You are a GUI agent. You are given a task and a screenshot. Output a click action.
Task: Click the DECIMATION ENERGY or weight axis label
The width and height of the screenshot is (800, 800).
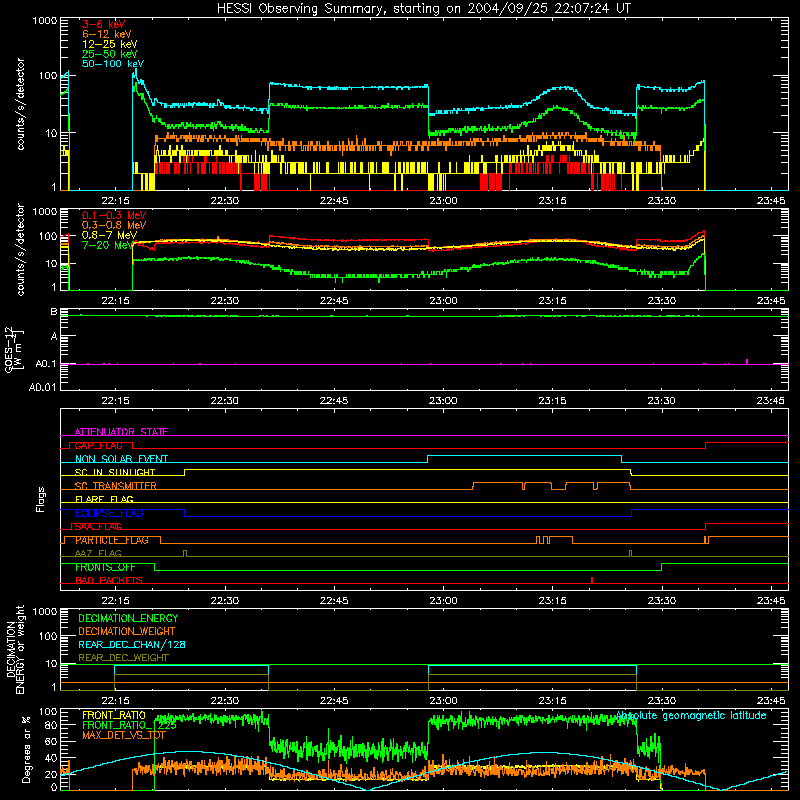(15, 649)
